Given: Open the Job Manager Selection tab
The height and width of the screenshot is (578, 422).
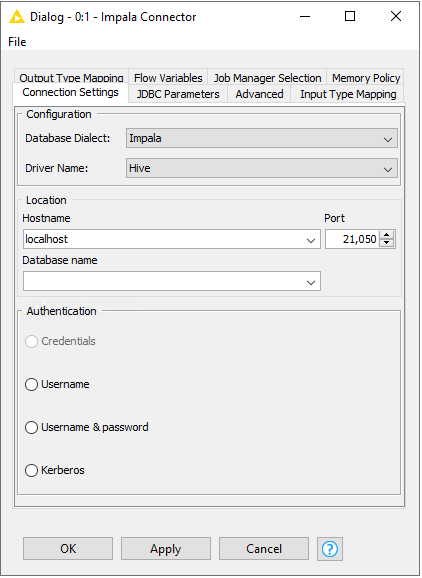Looking at the screenshot, I should coord(267,78).
